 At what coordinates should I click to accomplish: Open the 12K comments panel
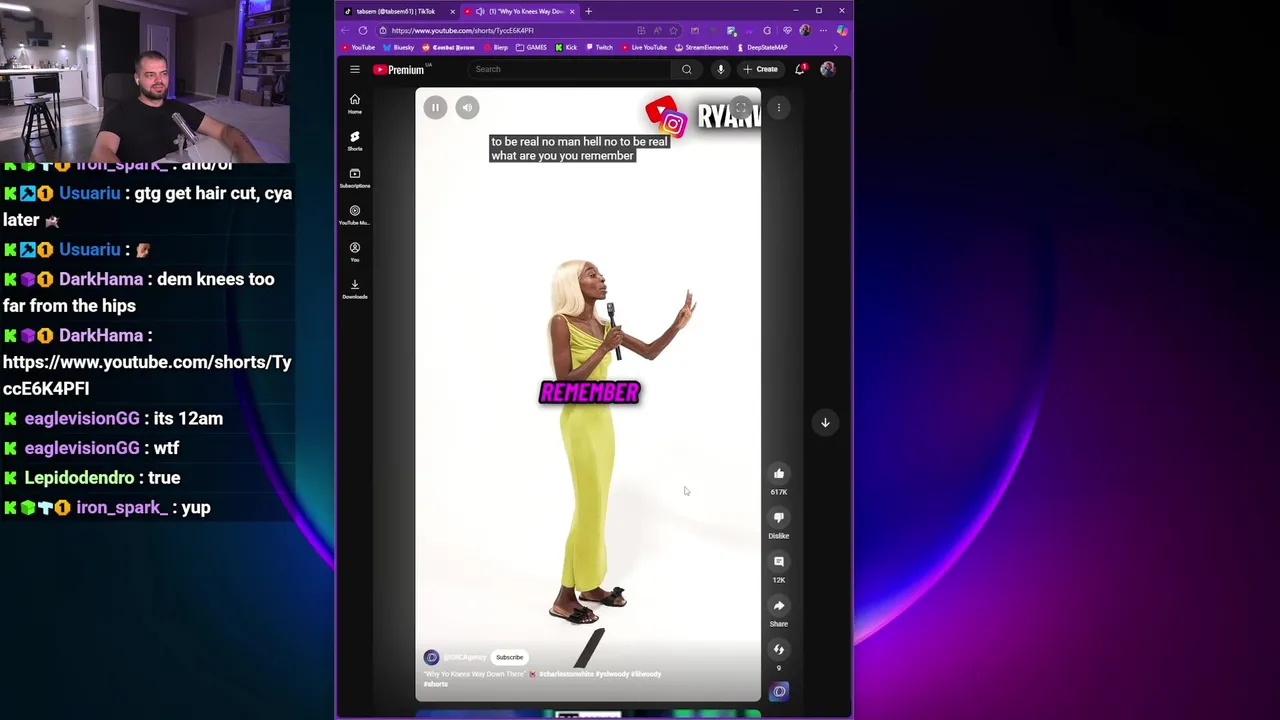click(779, 562)
